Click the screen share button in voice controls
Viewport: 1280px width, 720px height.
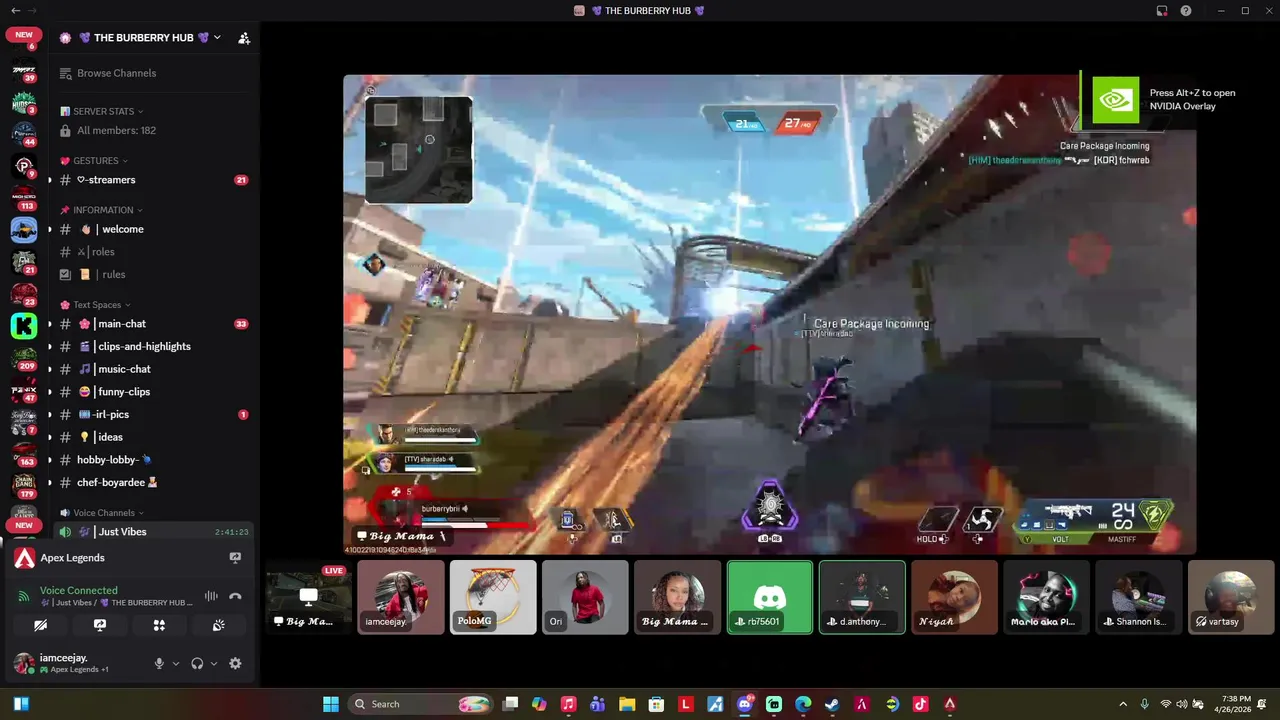point(100,625)
